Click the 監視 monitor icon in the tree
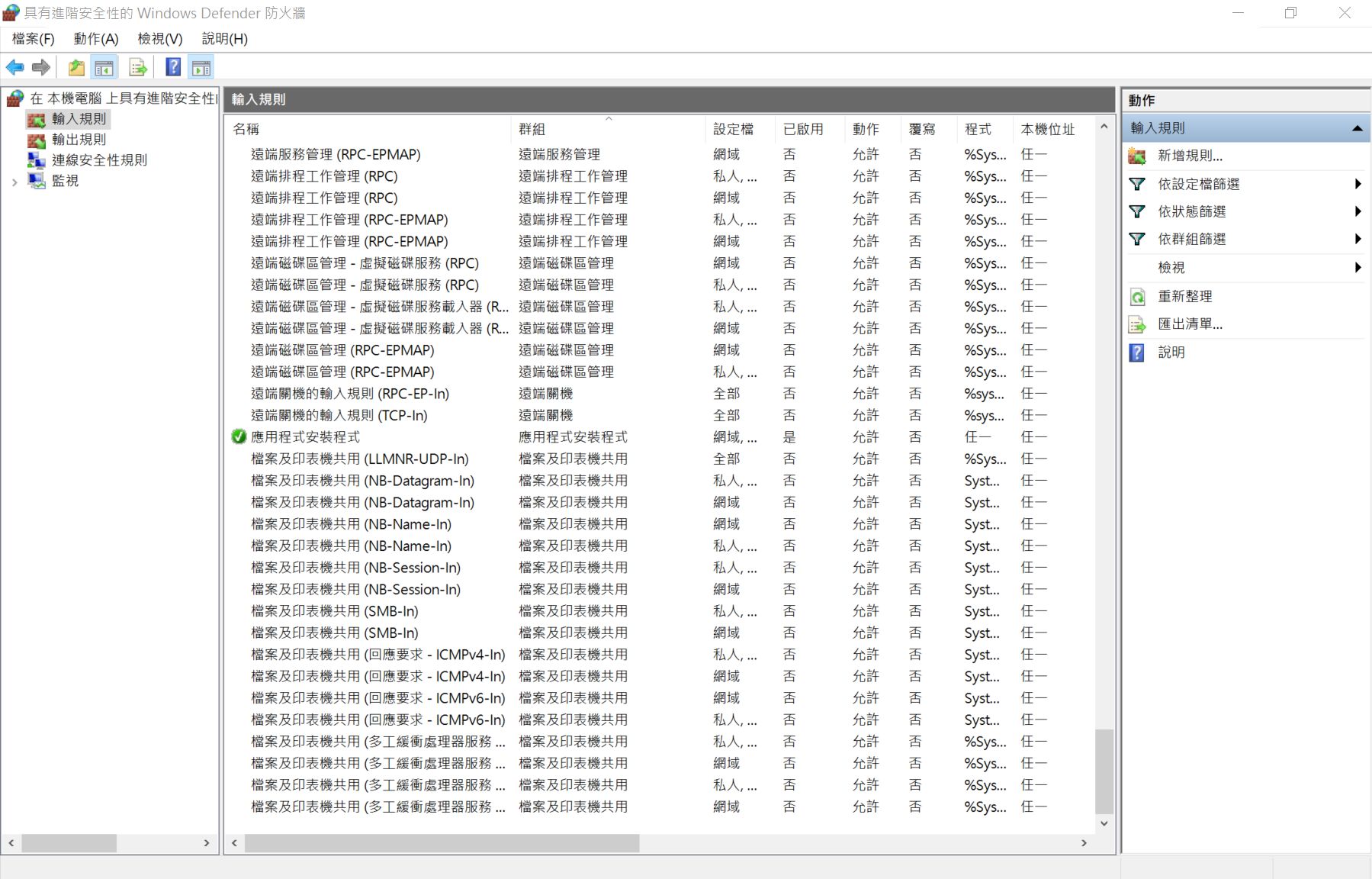Viewport: 1372px width, 879px height. click(36, 181)
